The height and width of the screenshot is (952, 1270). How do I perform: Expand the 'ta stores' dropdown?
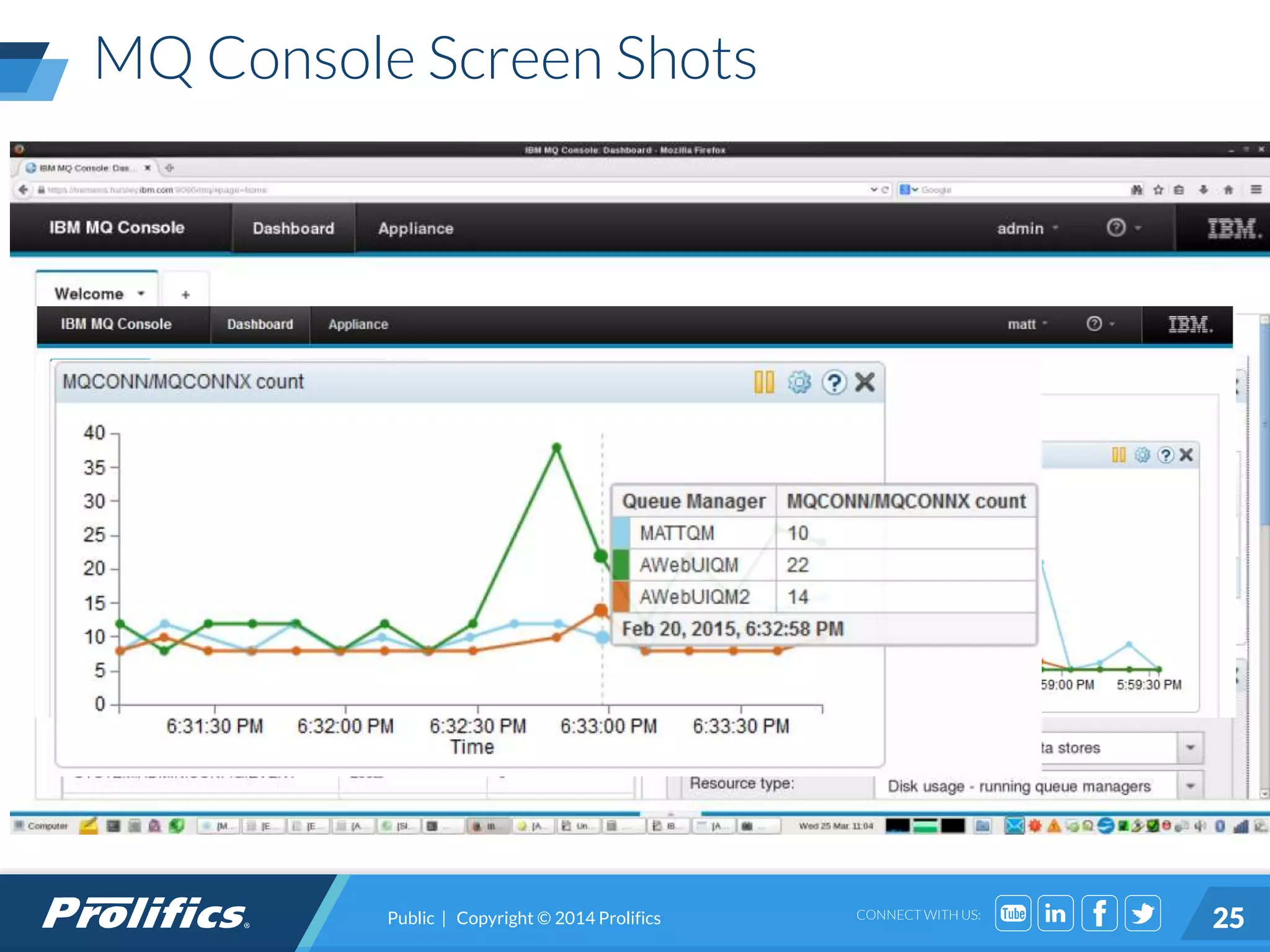[1190, 747]
